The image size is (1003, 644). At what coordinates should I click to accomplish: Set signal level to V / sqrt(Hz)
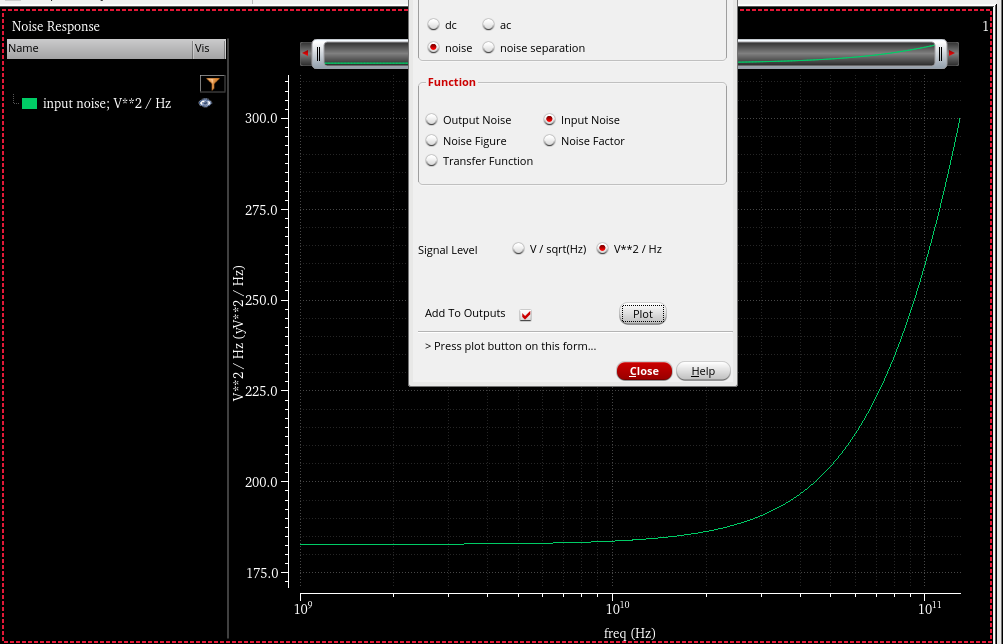(x=518, y=249)
